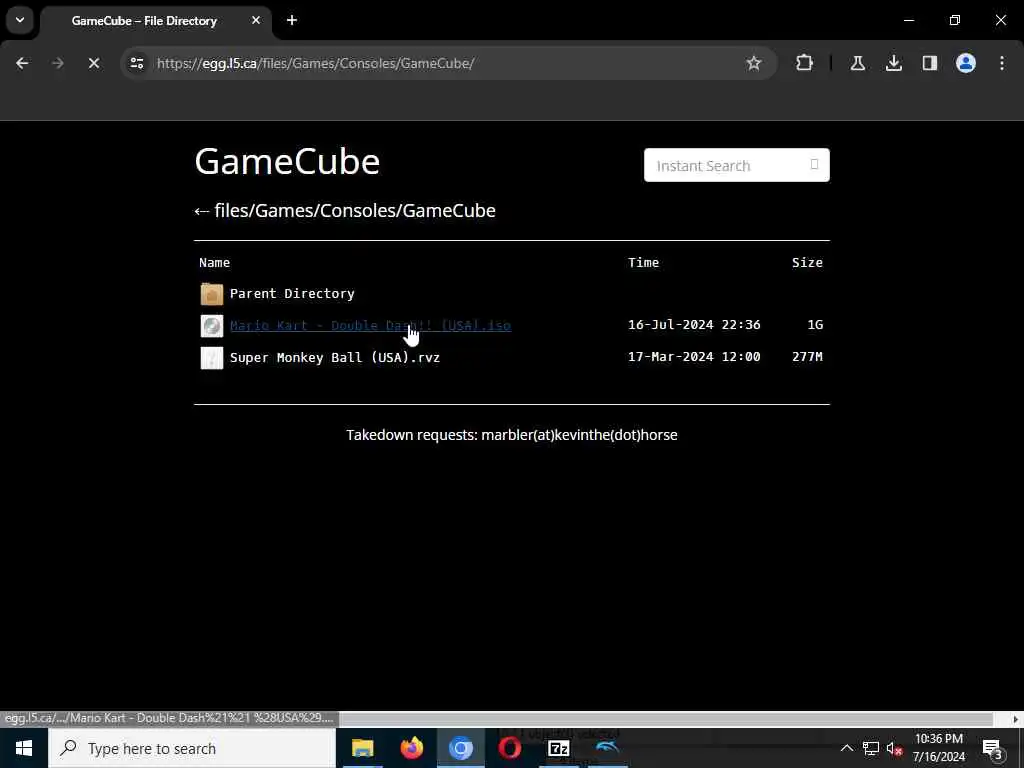Select the 17-Mar-2024 12:00 timestamp
The width and height of the screenshot is (1024, 768).
point(694,357)
